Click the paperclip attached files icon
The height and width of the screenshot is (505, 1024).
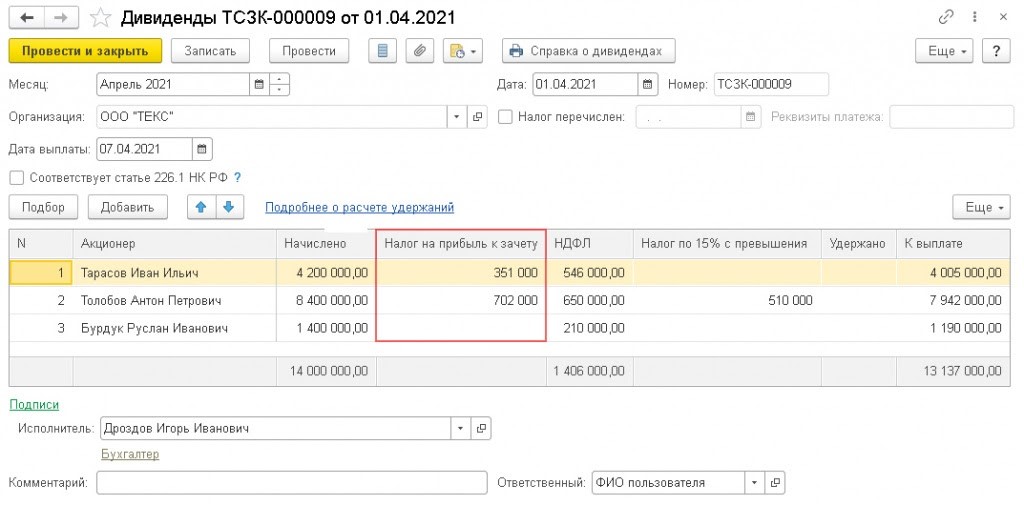point(420,51)
